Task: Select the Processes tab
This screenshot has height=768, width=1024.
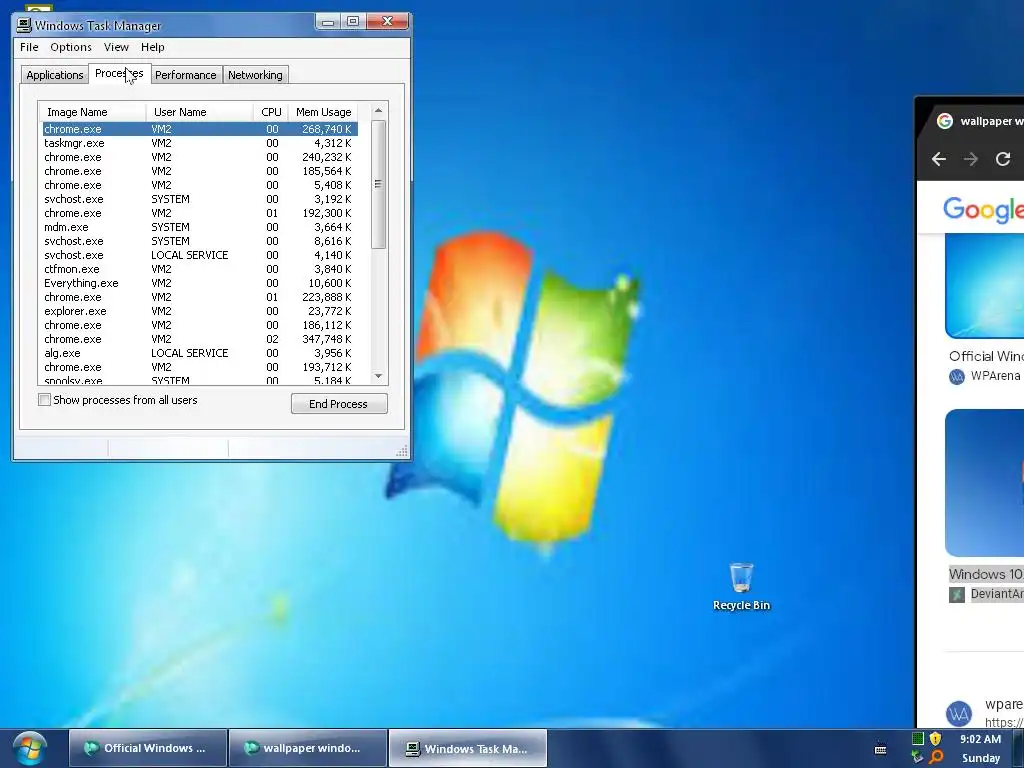Action: point(119,74)
